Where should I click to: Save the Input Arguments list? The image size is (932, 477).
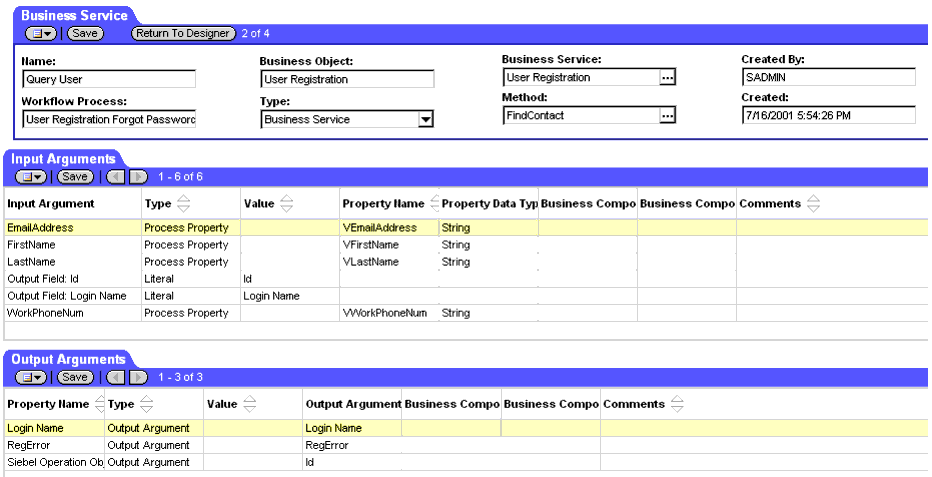tap(75, 176)
